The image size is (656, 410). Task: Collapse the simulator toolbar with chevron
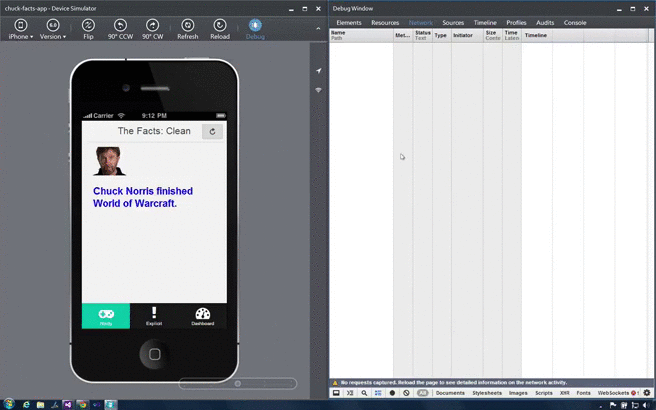click(318, 28)
